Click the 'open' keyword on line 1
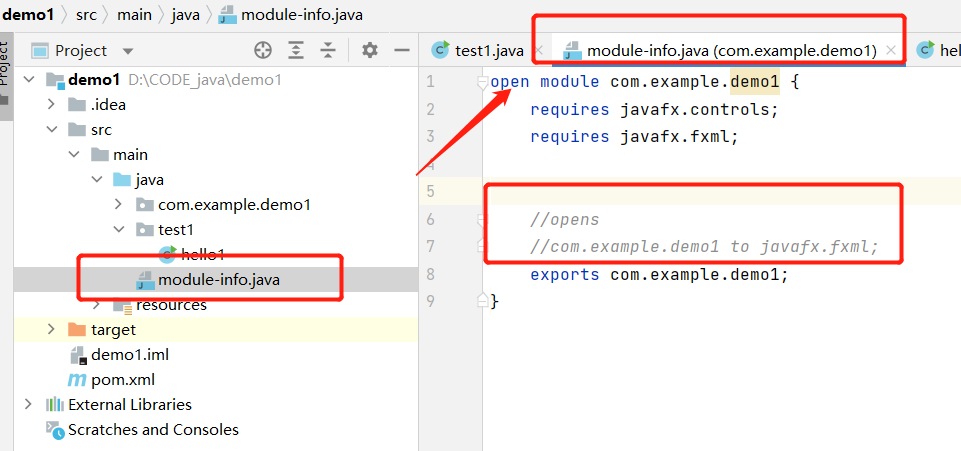961x451 pixels. [x=510, y=81]
